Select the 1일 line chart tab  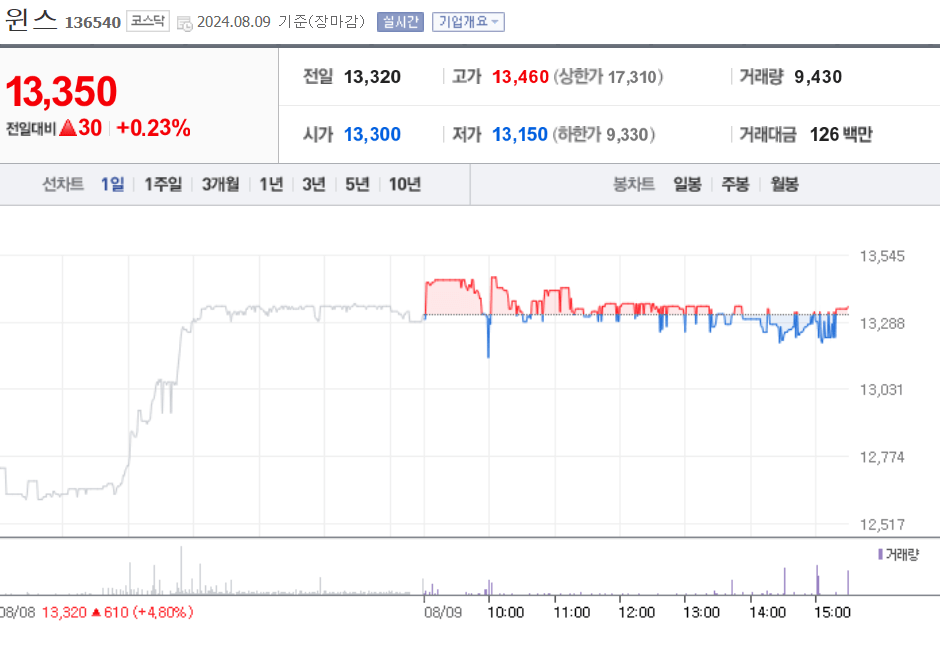(113, 184)
